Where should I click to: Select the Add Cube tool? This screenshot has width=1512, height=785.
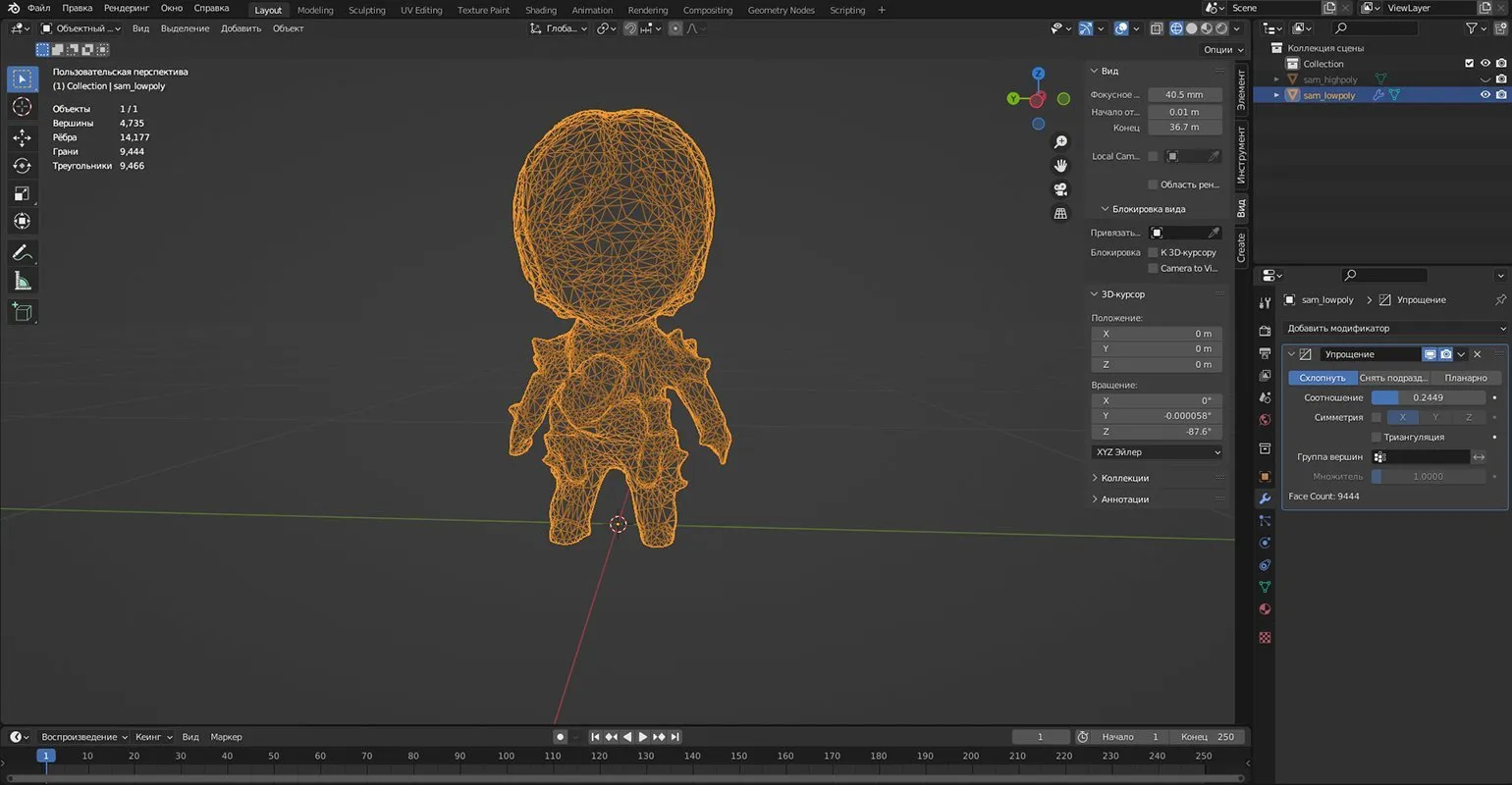[x=22, y=312]
